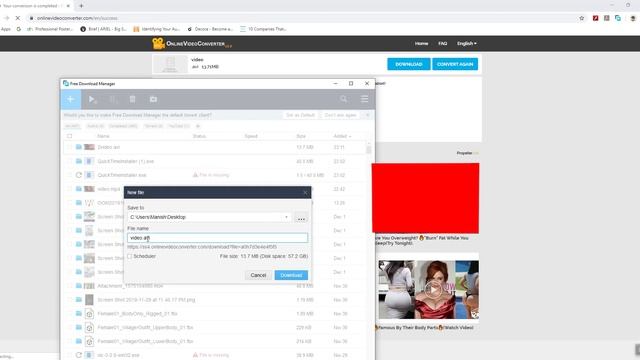Image resolution: width=640 pixels, height=360 pixels.
Task: Open the FAQ link on OnlineVideoConverter
Action: (x=442, y=43)
